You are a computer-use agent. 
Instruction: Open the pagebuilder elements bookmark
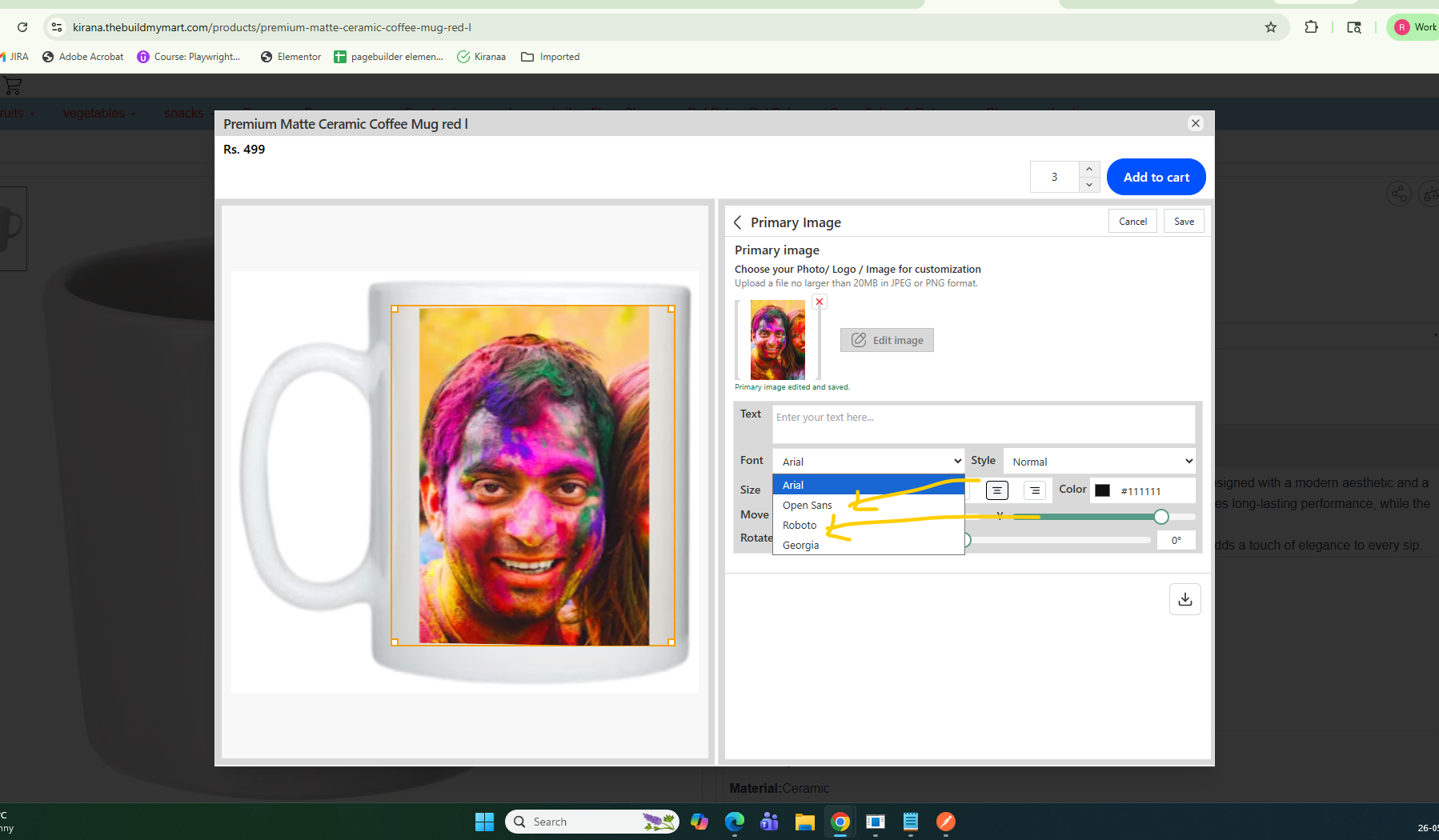pyautogui.click(x=389, y=57)
